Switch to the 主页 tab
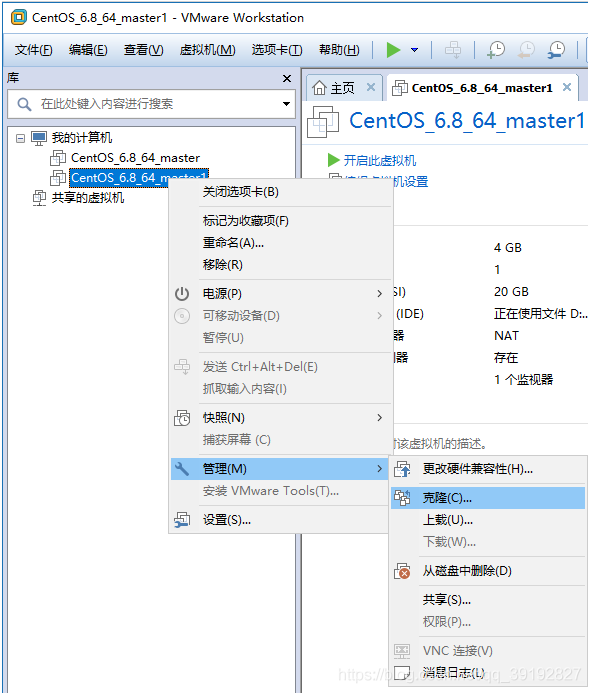This screenshot has width=591, height=693. pos(343,88)
